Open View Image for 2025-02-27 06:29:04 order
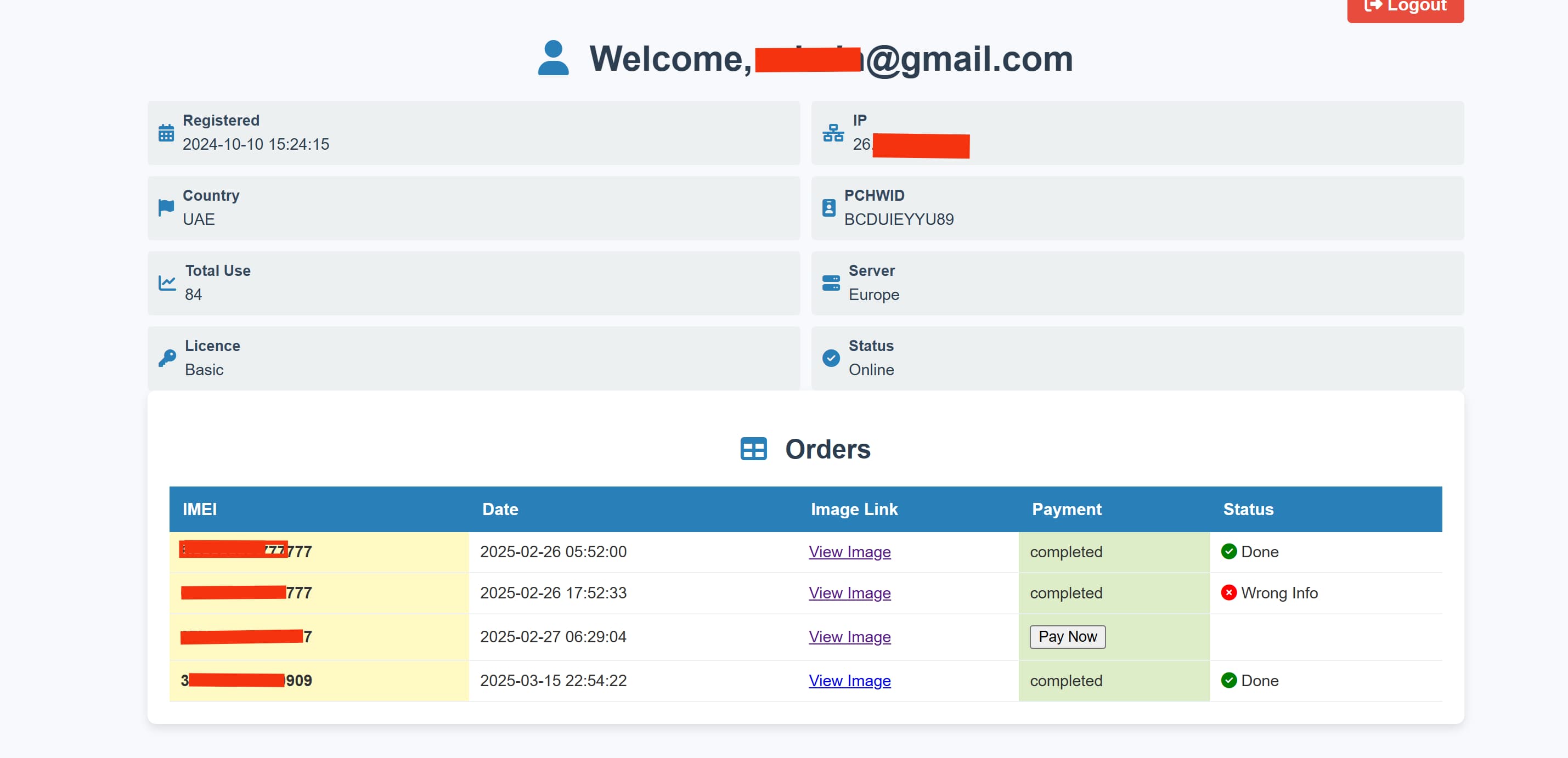 [849, 637]
